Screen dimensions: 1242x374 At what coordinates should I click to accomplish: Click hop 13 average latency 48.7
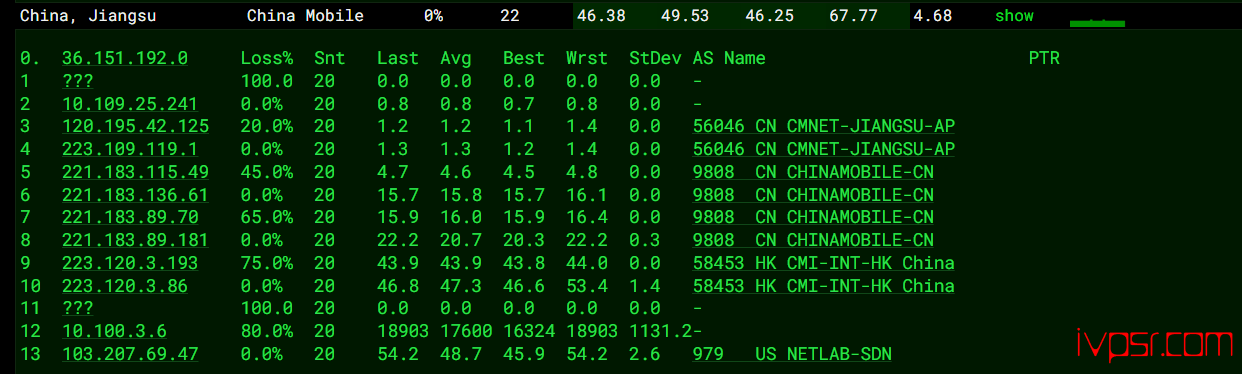click(x=461, y=354)
